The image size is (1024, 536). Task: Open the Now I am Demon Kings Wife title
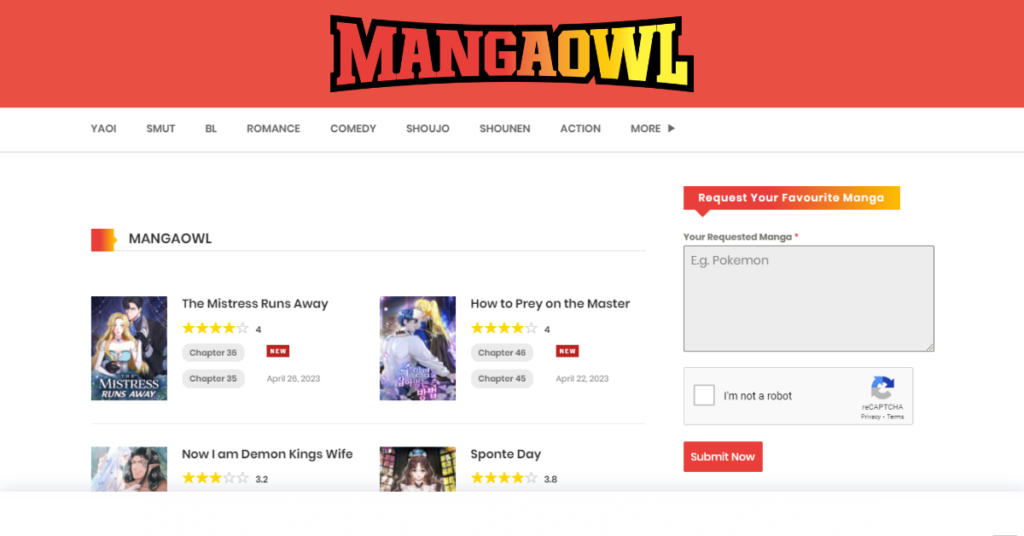pyautogui.click(x=267, y=454)
